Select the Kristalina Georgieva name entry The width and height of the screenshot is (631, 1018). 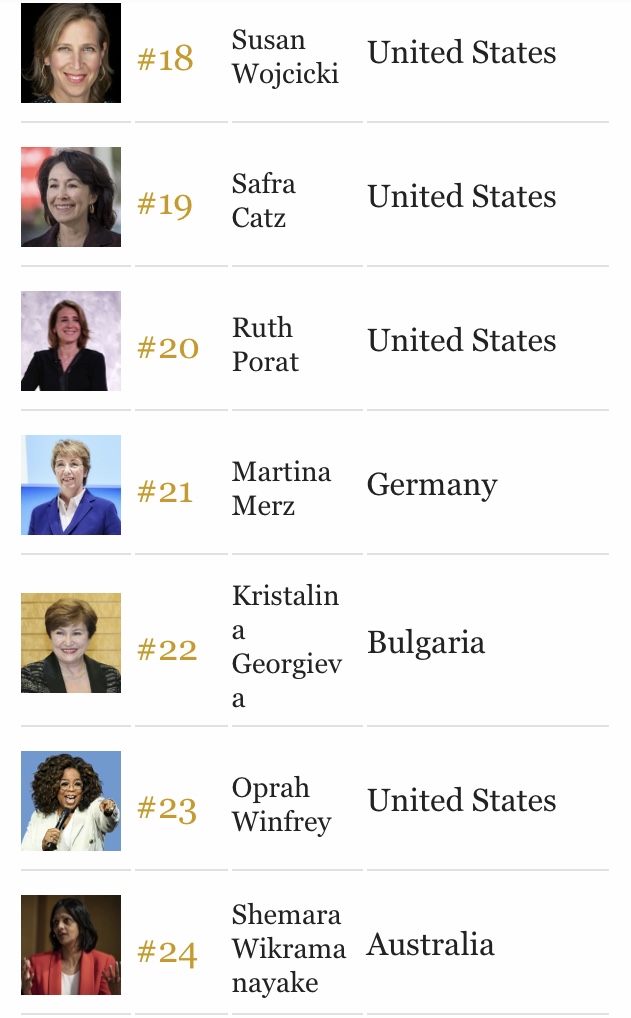[286, 647]
